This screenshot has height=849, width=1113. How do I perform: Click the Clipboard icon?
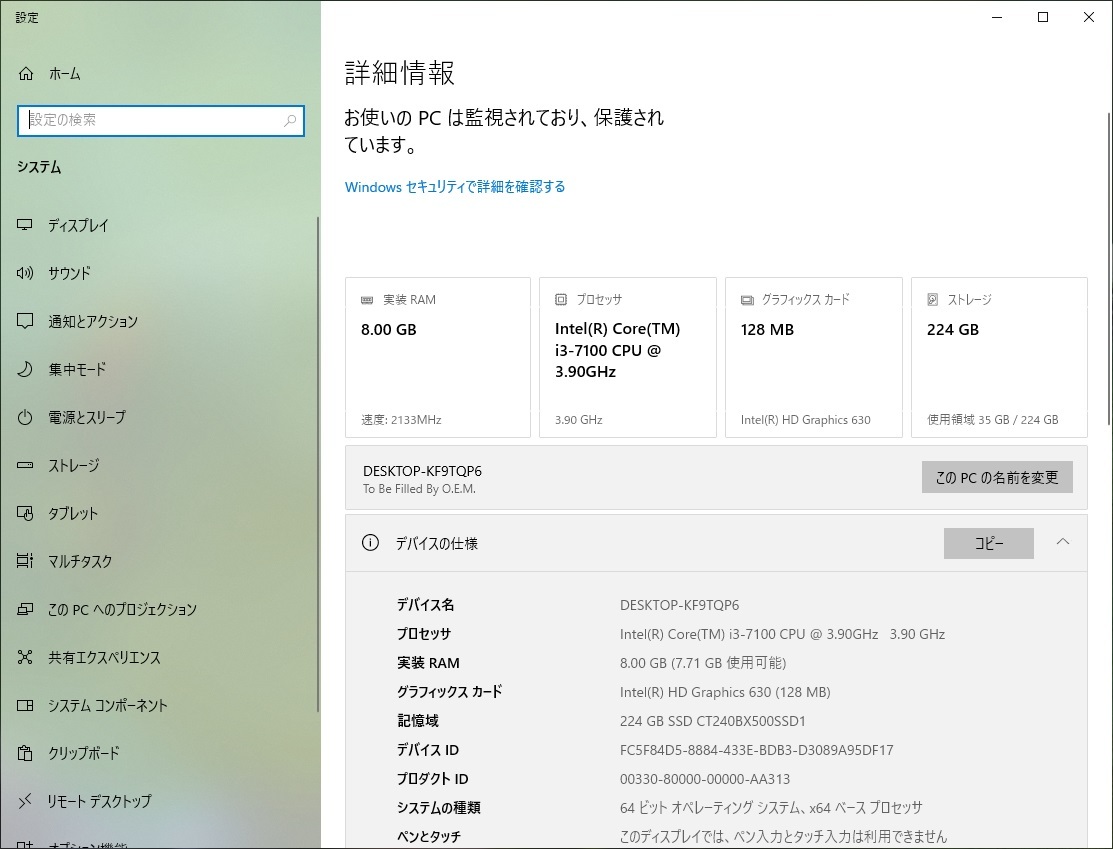click(25, 752)
